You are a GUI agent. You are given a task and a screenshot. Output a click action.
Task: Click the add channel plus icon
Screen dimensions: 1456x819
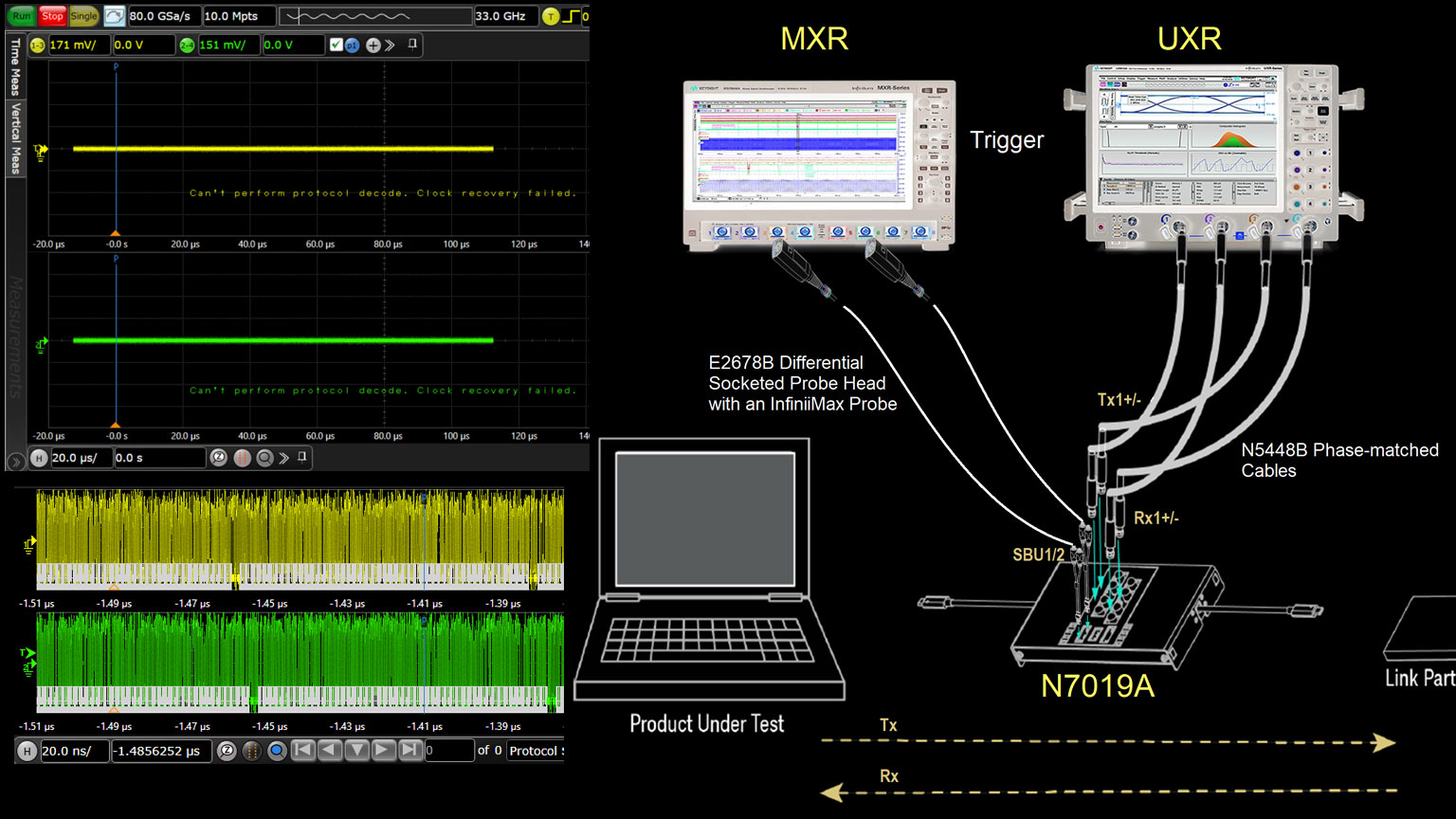coord(373,45)
